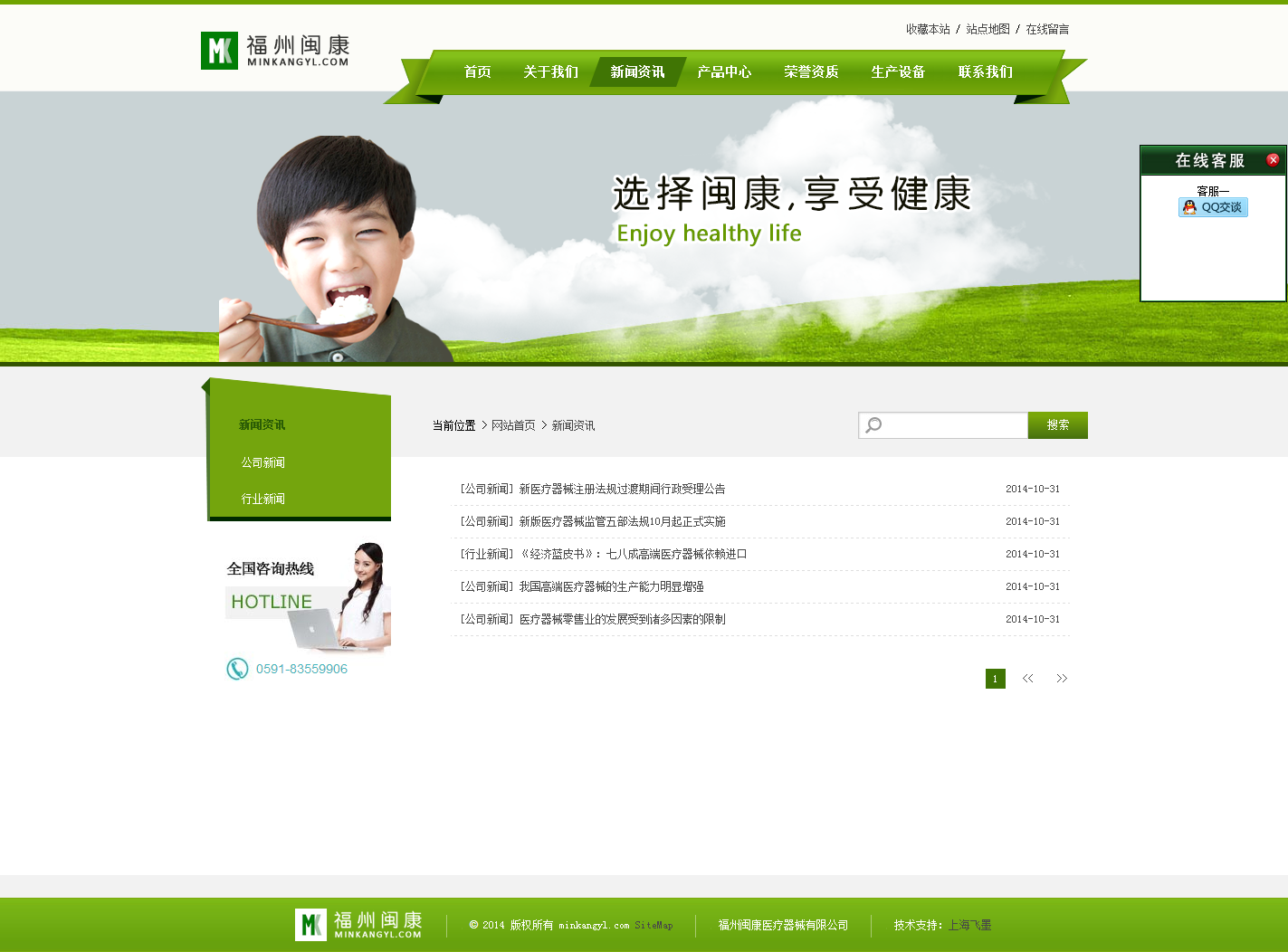Select 关于我们 in the navigation bar

(550, 72)
